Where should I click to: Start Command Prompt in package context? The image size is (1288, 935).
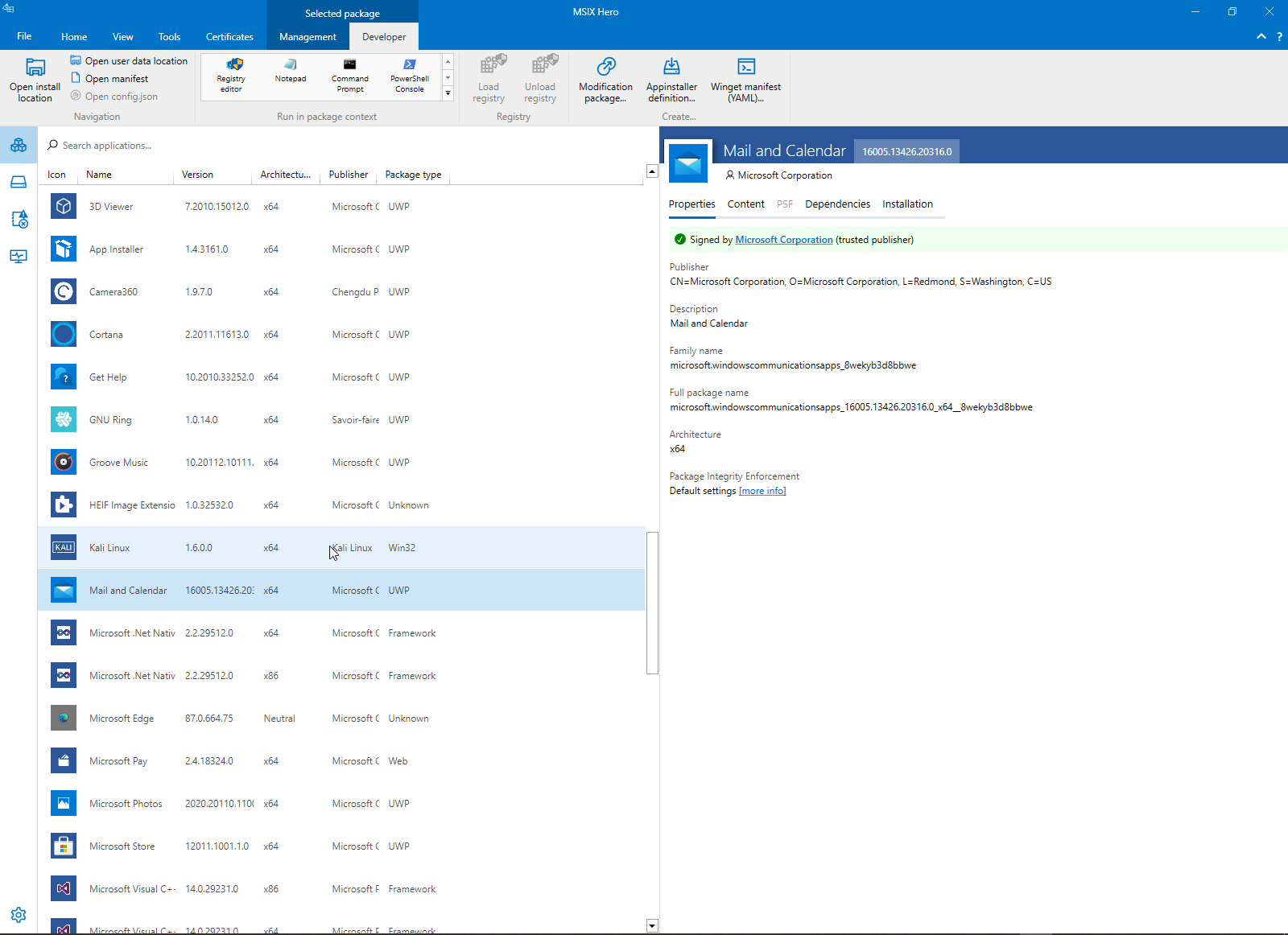(x=350, y=76)
